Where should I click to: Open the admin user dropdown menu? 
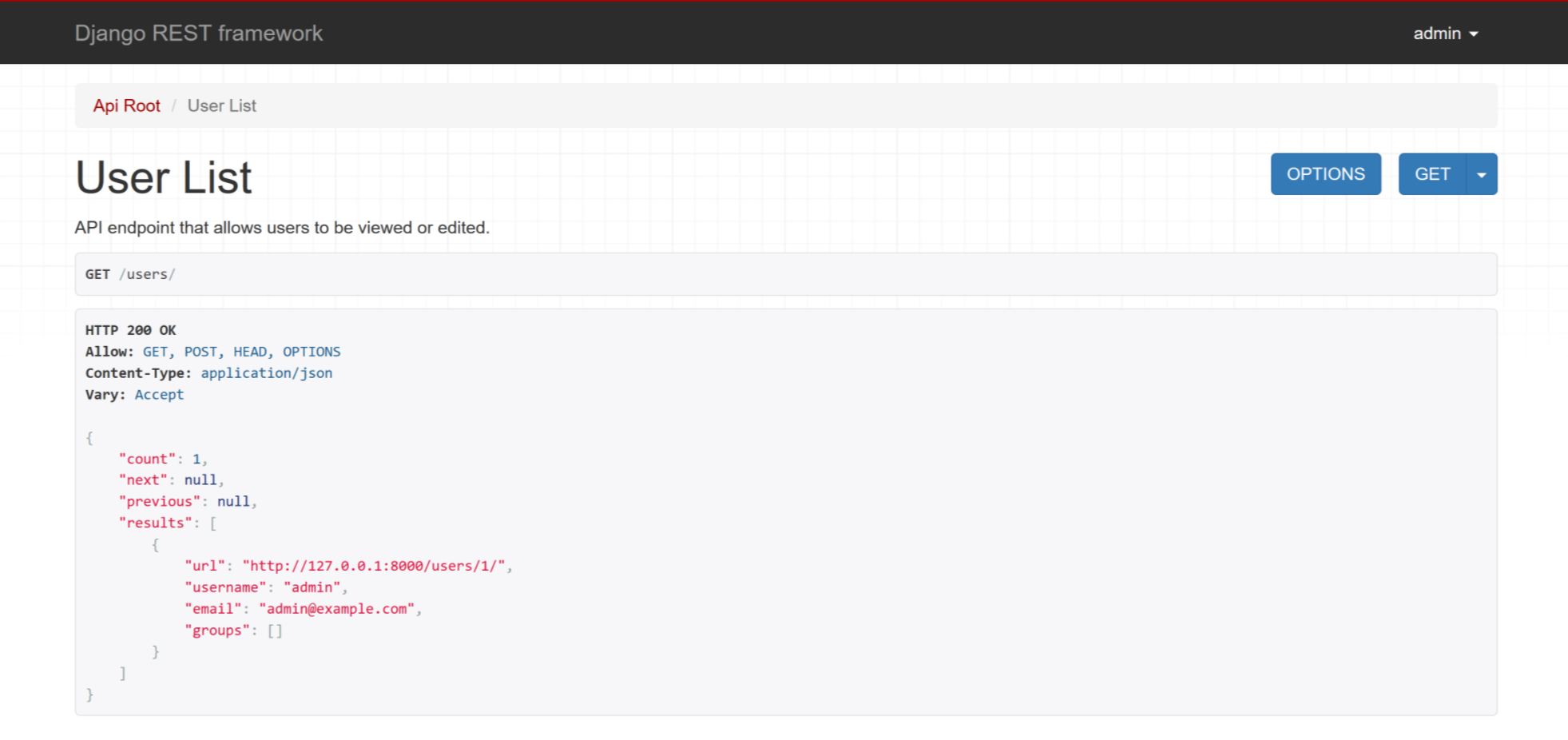click(1446, 34)
